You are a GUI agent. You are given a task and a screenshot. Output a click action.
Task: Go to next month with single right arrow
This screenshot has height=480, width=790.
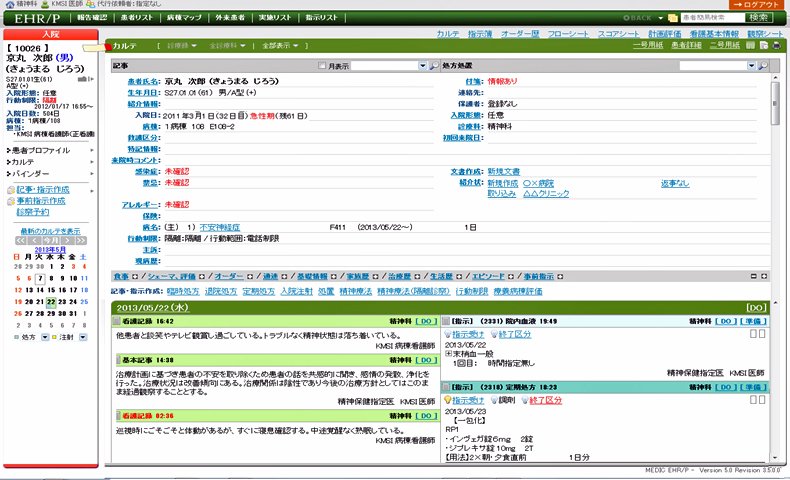tap(68, 241)
